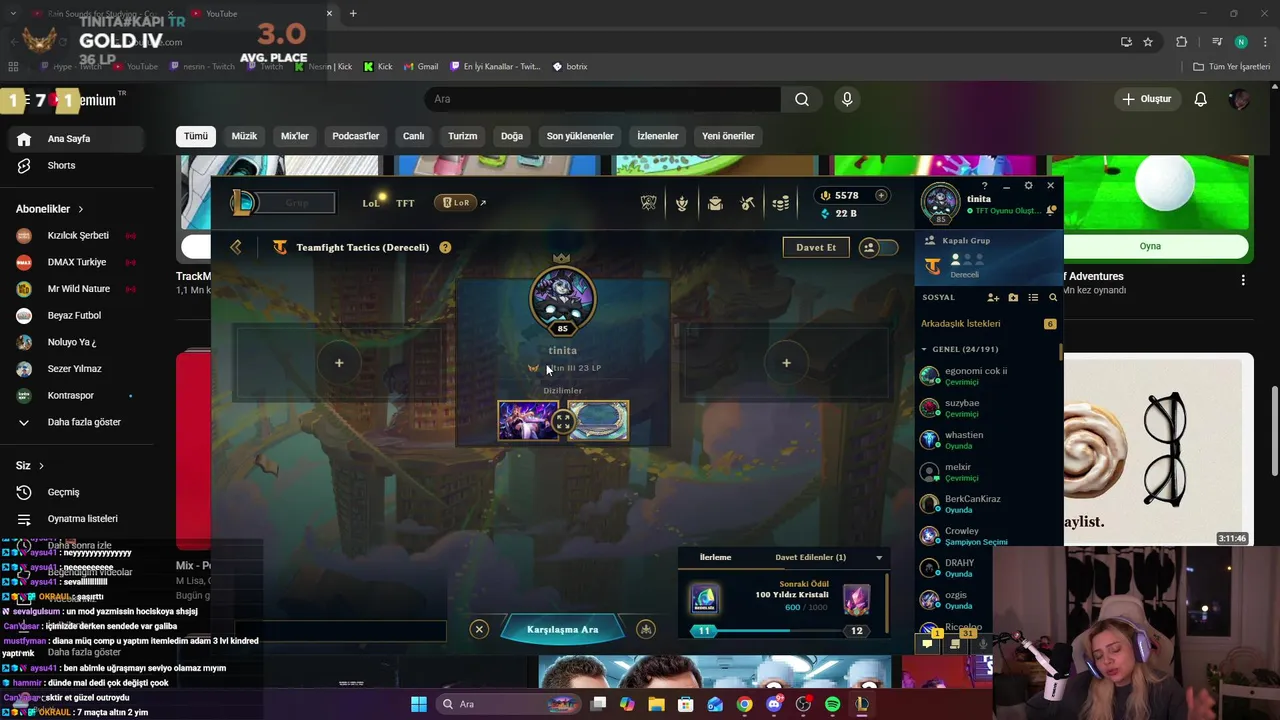Click YouTube voice search microphone
The image size is (1280, 720).
[847, 99]
